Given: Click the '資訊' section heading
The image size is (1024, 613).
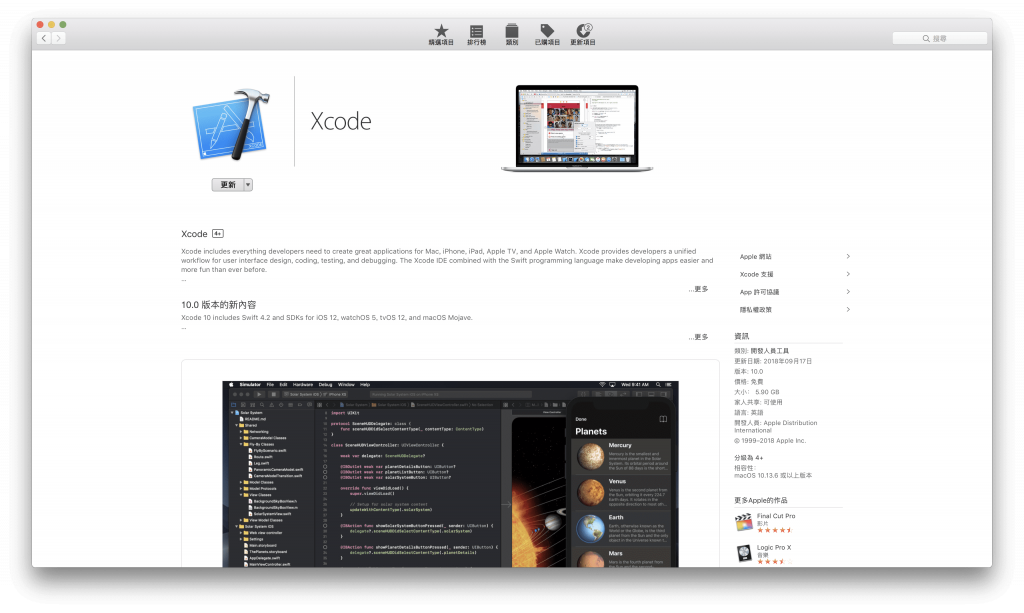Looking at the screenshot, I should (742, 336).
